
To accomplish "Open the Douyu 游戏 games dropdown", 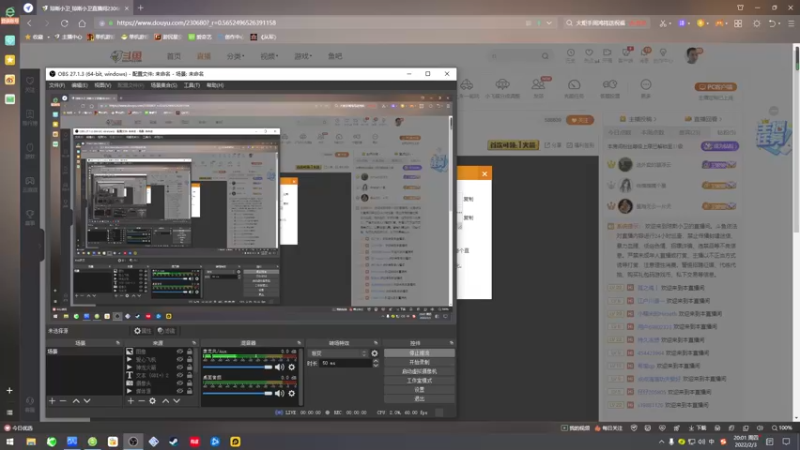I will [x=303, y=56].
